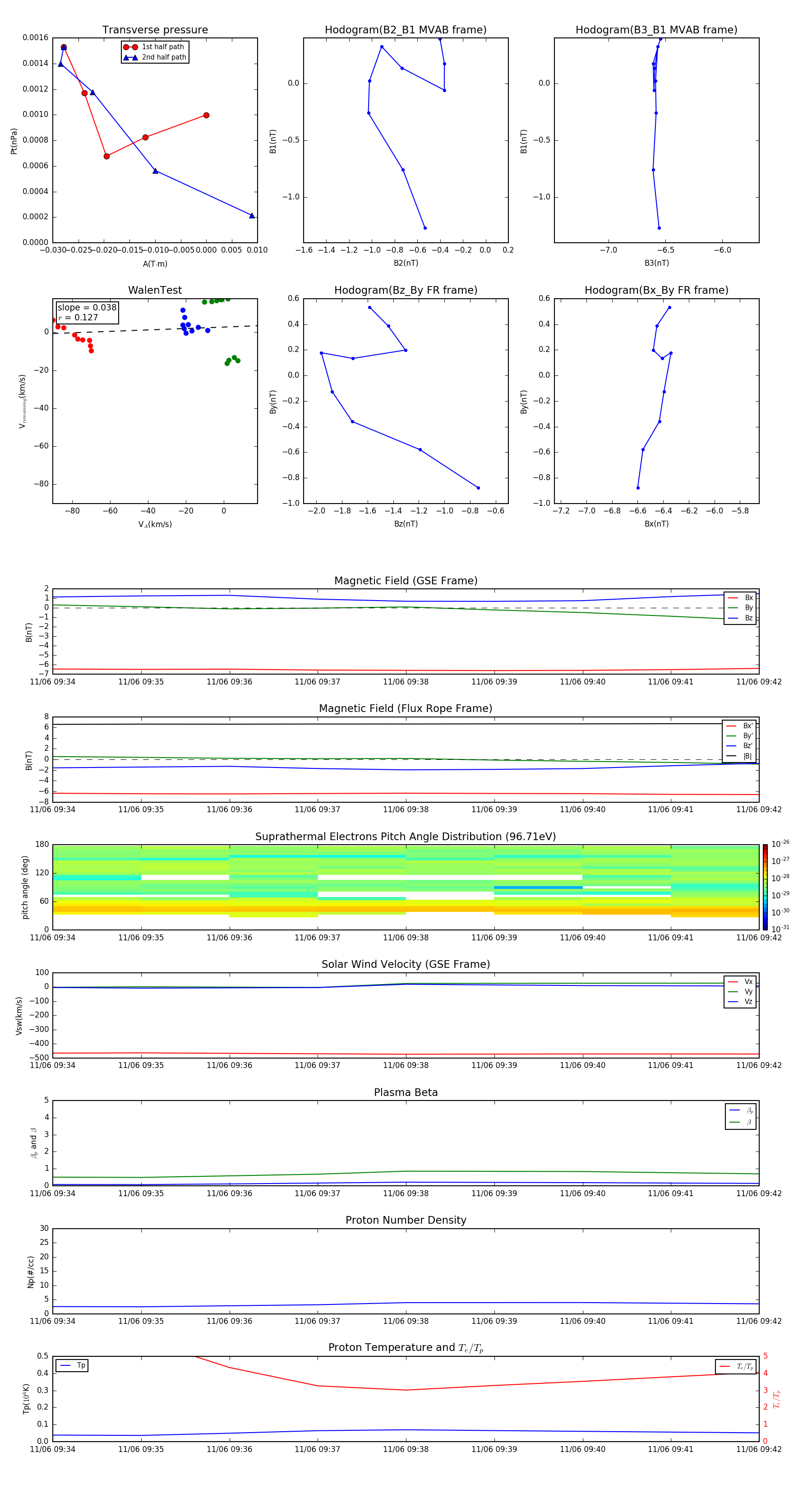Click the "Tp(10^6K)" y-axis label
The height and width of the screenshot is (1489, 812).
[26, 1399]
